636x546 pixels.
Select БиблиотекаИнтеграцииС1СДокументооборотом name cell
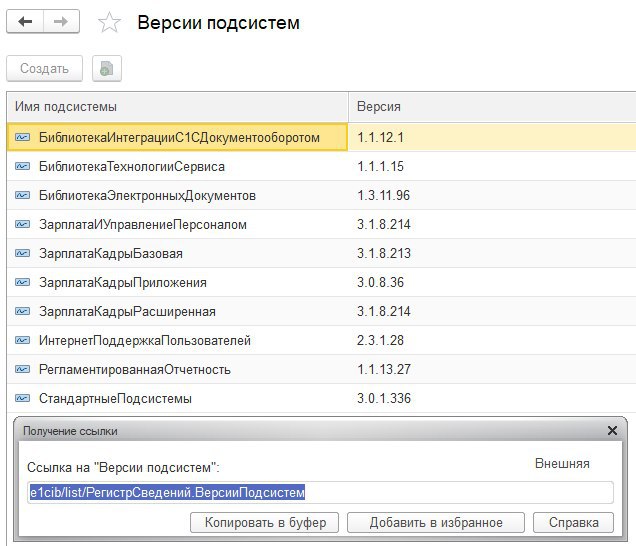pos(179,138)
